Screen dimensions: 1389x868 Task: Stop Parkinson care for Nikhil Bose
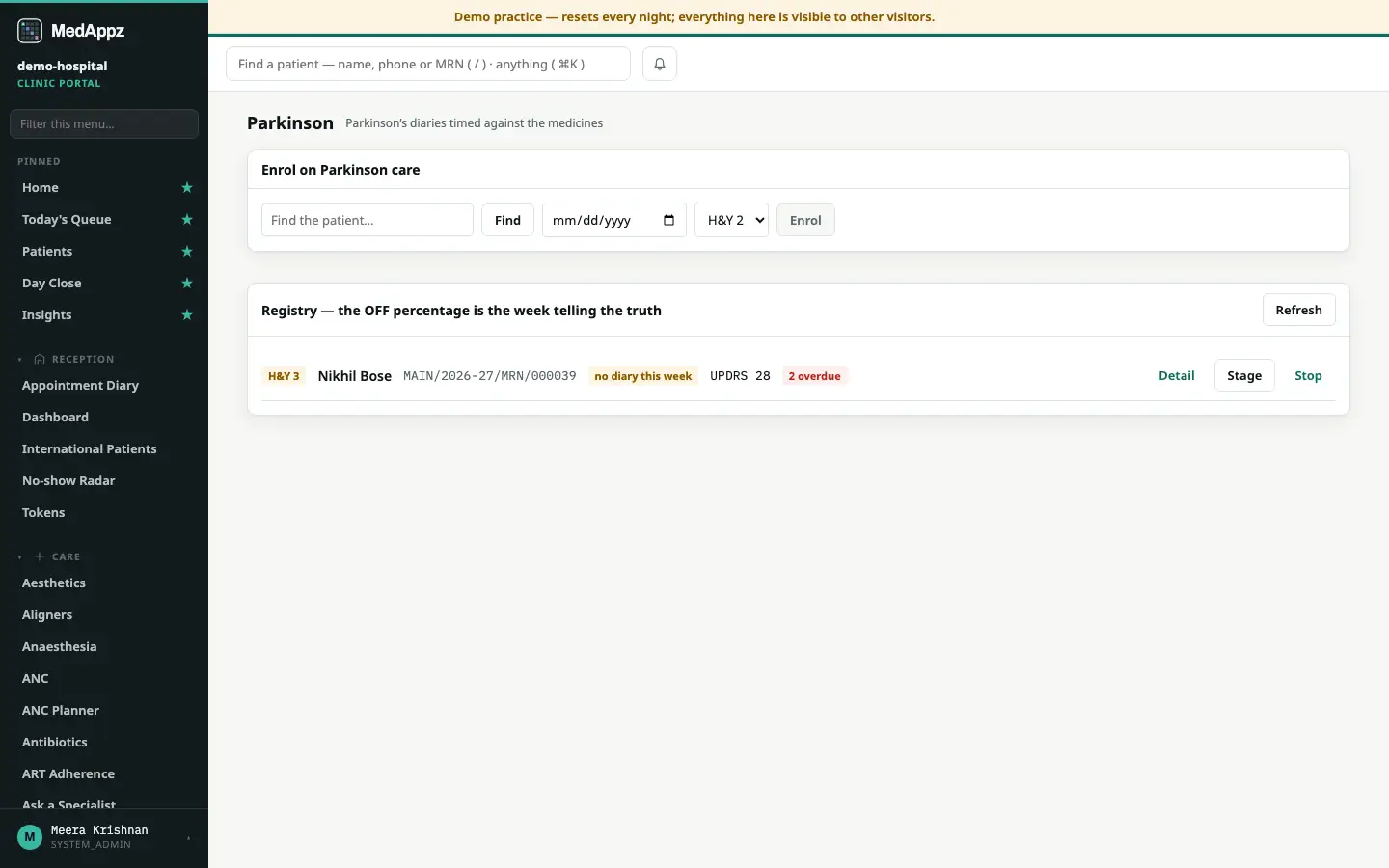click(1308, 376)
